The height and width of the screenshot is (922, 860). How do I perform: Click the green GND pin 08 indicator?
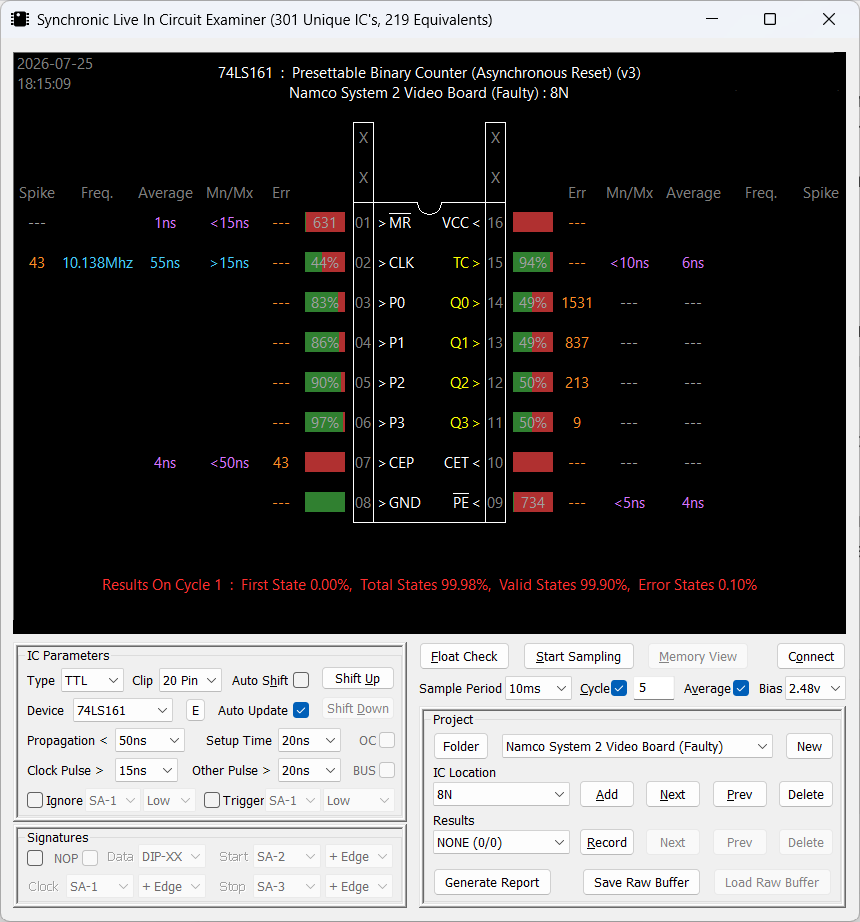324,503
